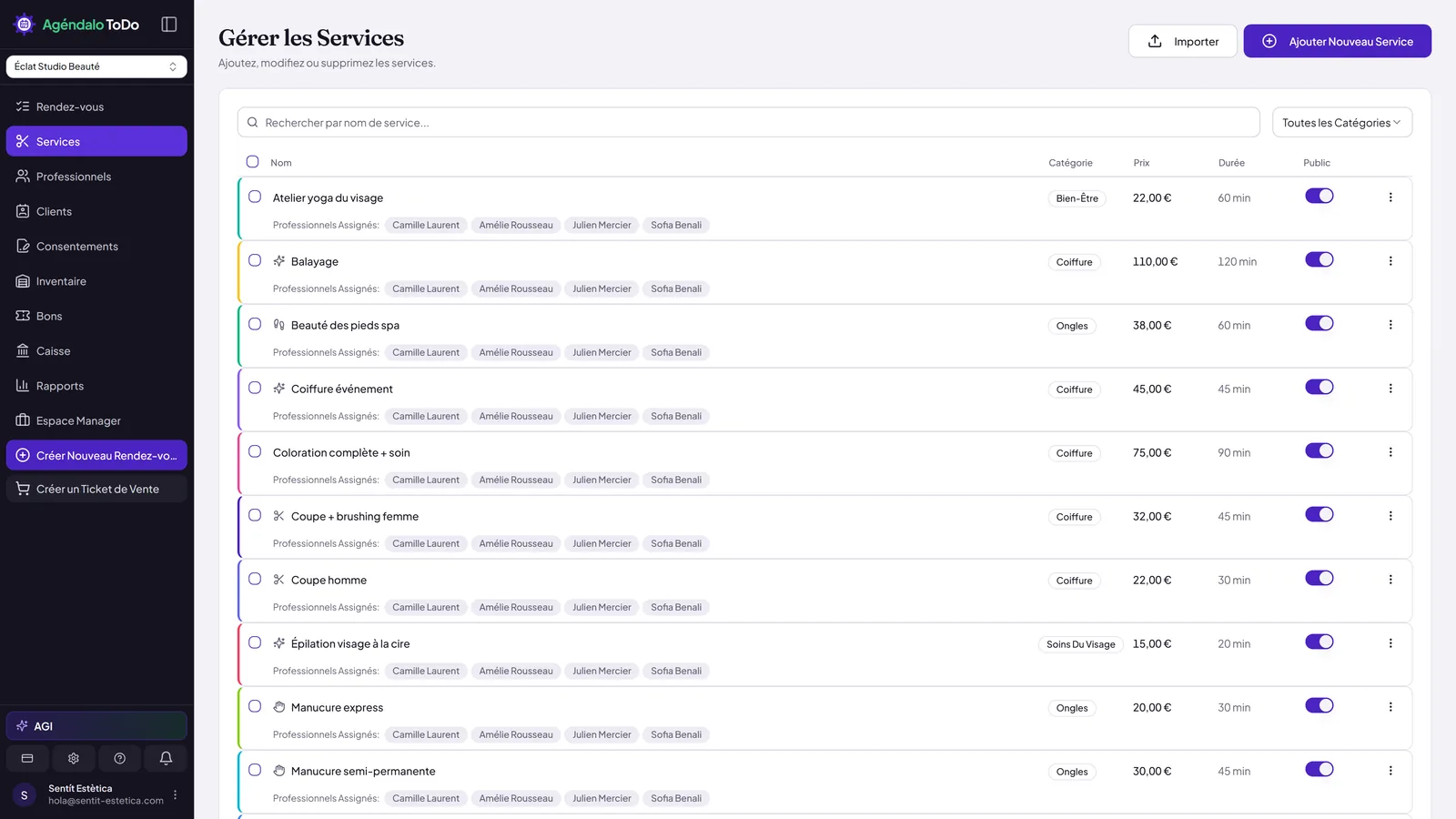The width and height of the screenshot is (1456, 819).
Task: Open Professionnels in sidebar
Action: click(x=96, y=177)
